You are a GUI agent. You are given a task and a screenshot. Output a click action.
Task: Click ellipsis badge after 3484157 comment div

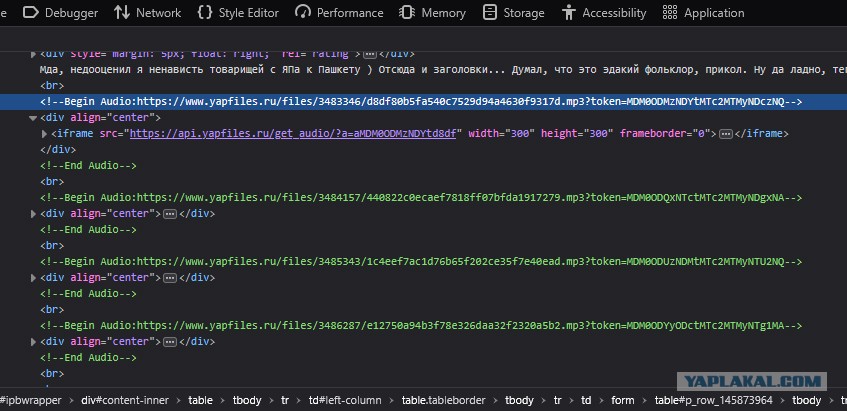pos(170,214)
